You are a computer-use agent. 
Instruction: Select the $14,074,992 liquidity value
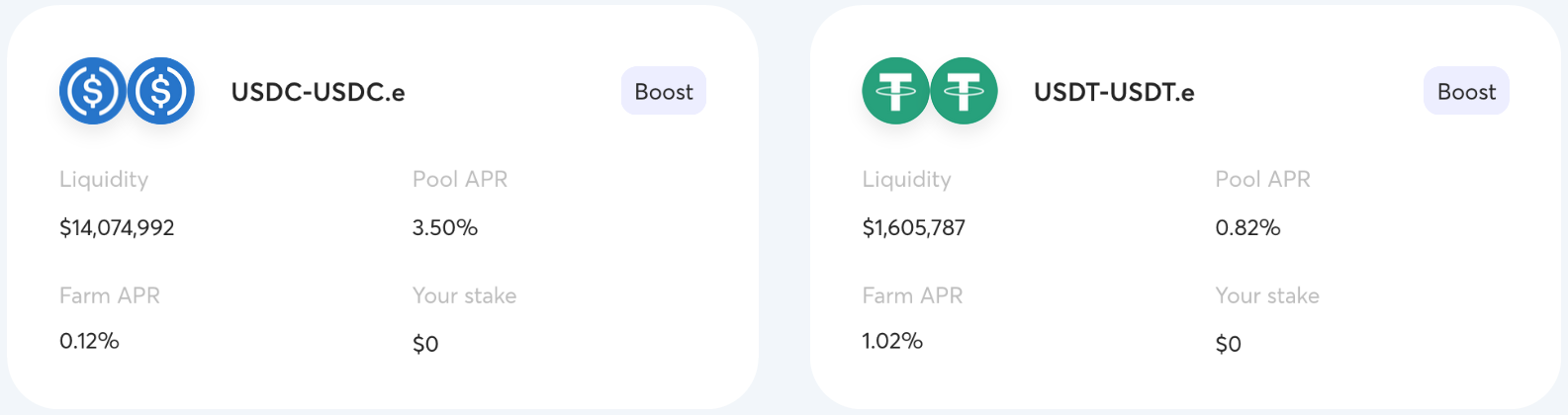(x=117, y=228)
